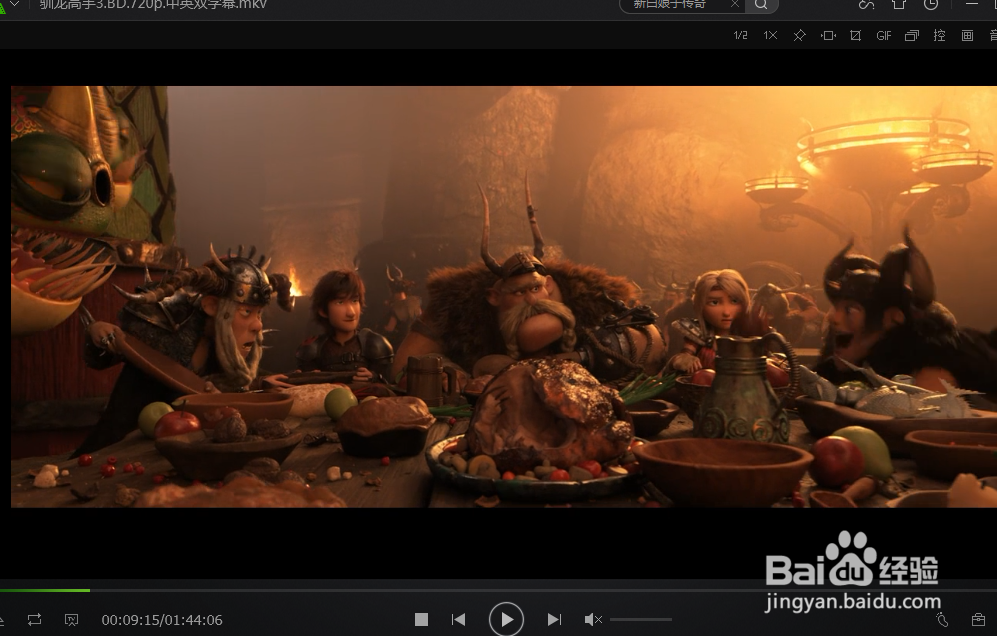Skip to the previous video
997x636 pixels.
(458, 619)
